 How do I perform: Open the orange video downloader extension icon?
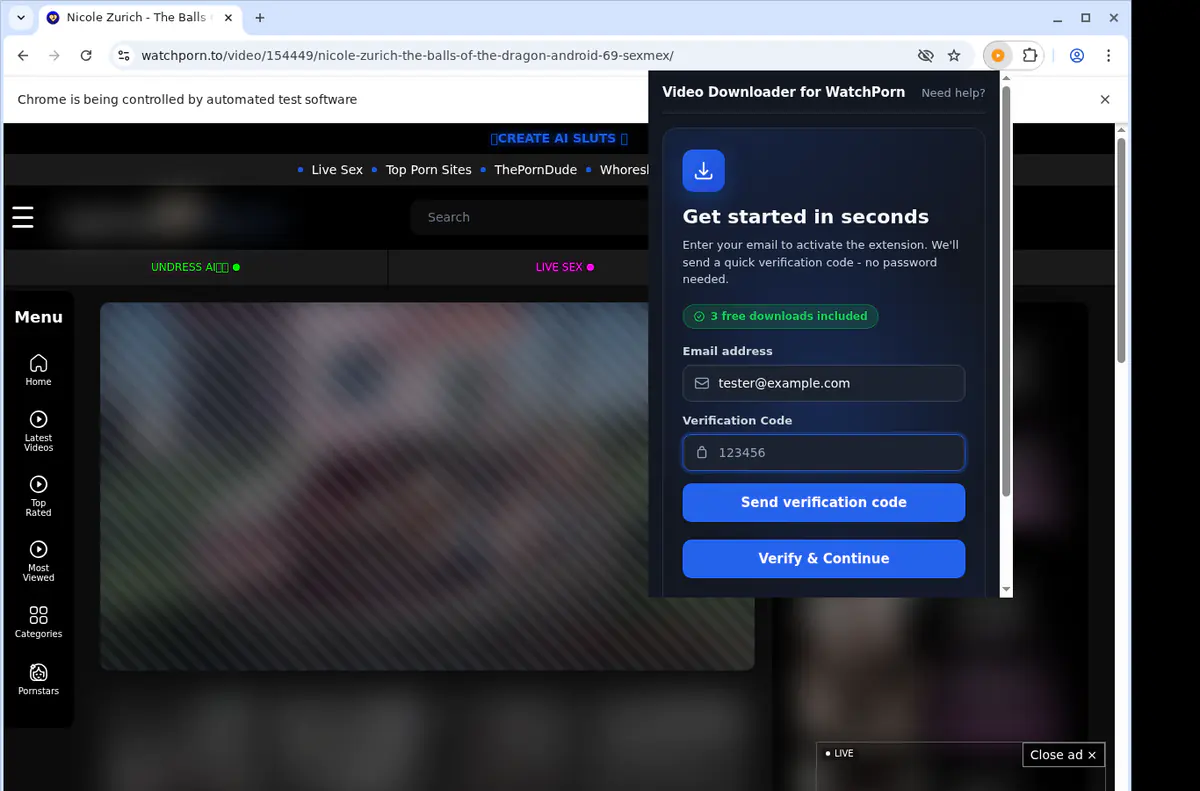click(997, 56)
